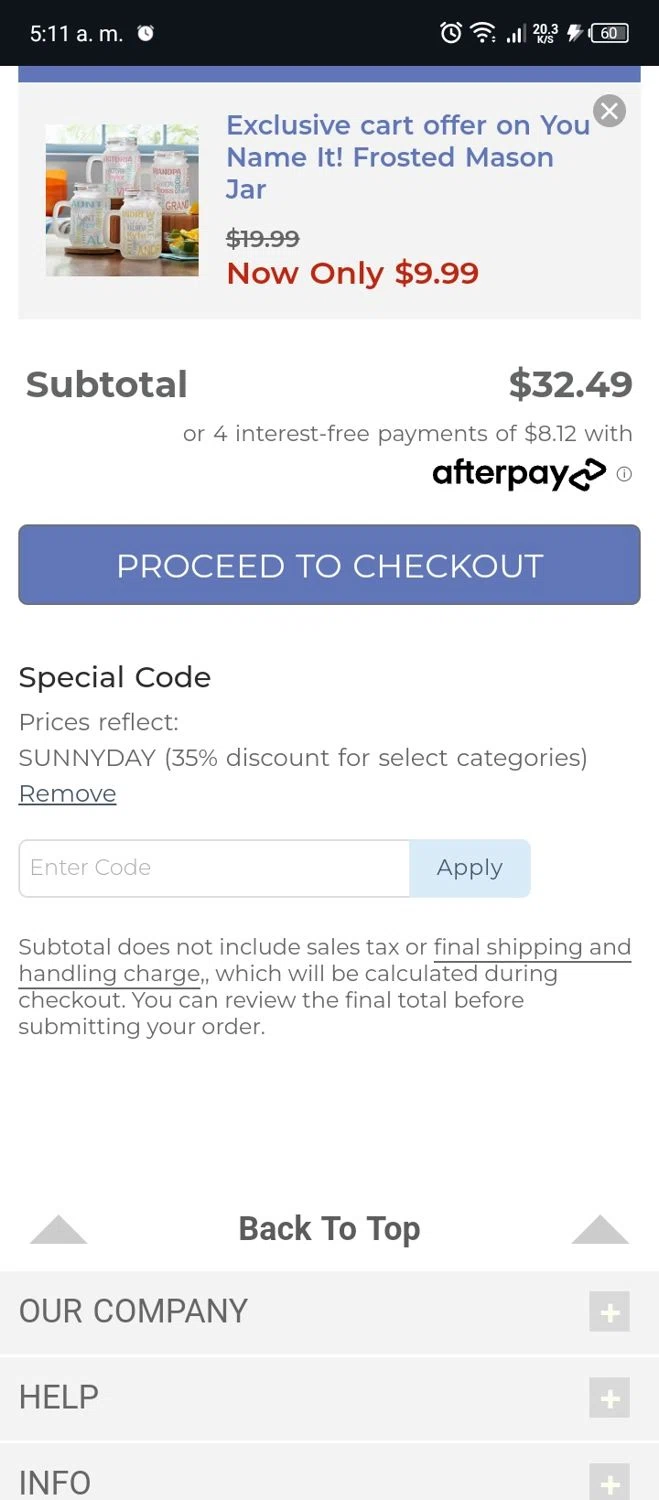Open the Help footer menu

click(x=59, y=1398)
